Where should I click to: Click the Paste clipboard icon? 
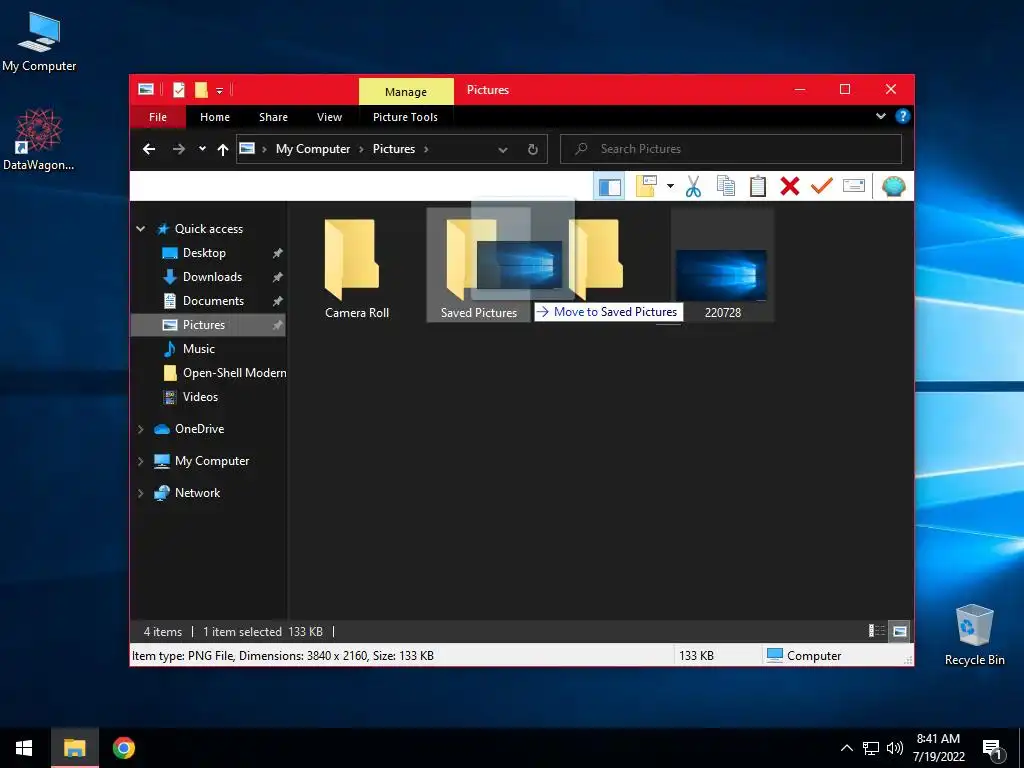[x=758, y=187]
